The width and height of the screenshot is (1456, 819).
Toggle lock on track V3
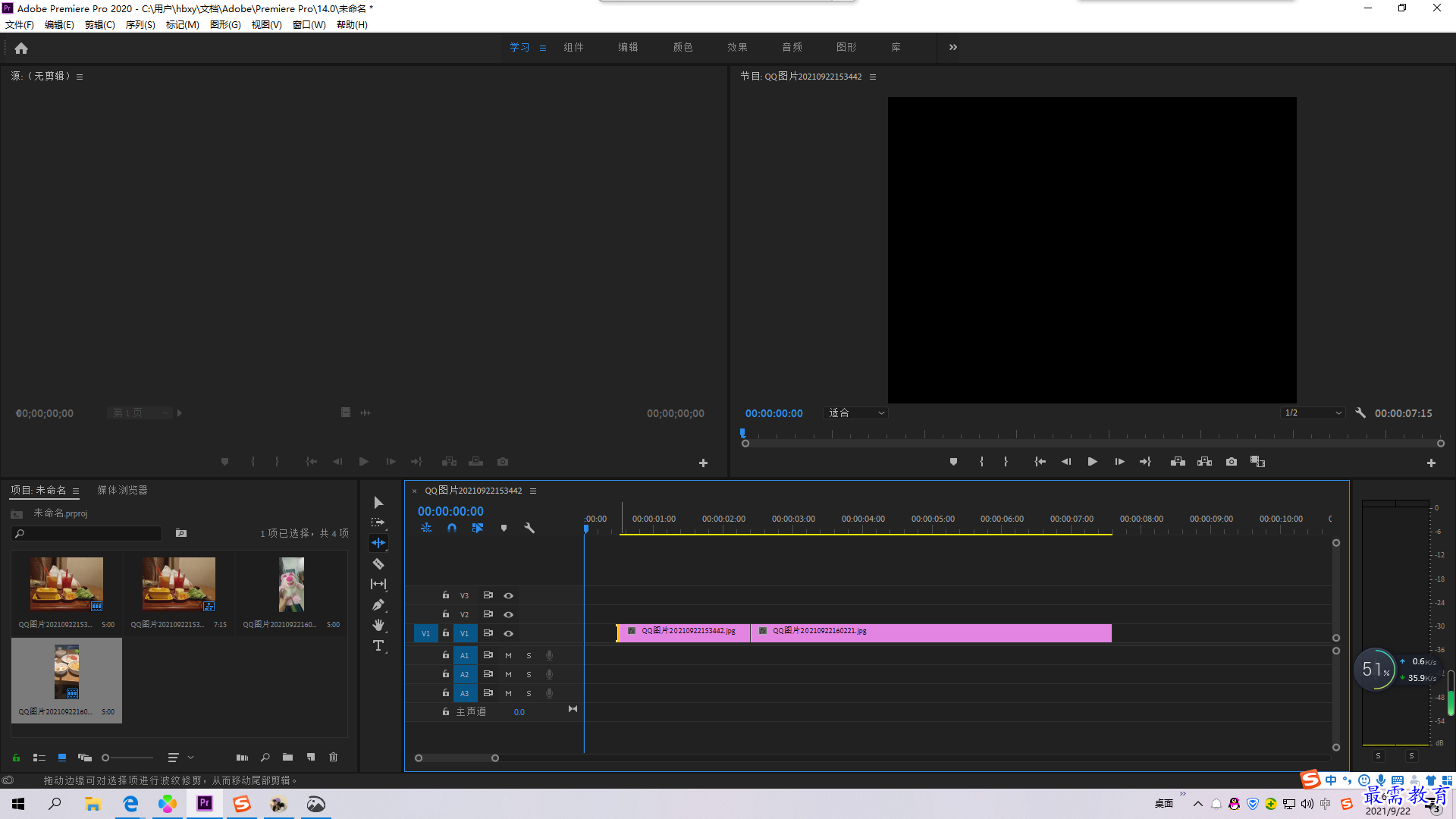446,595
